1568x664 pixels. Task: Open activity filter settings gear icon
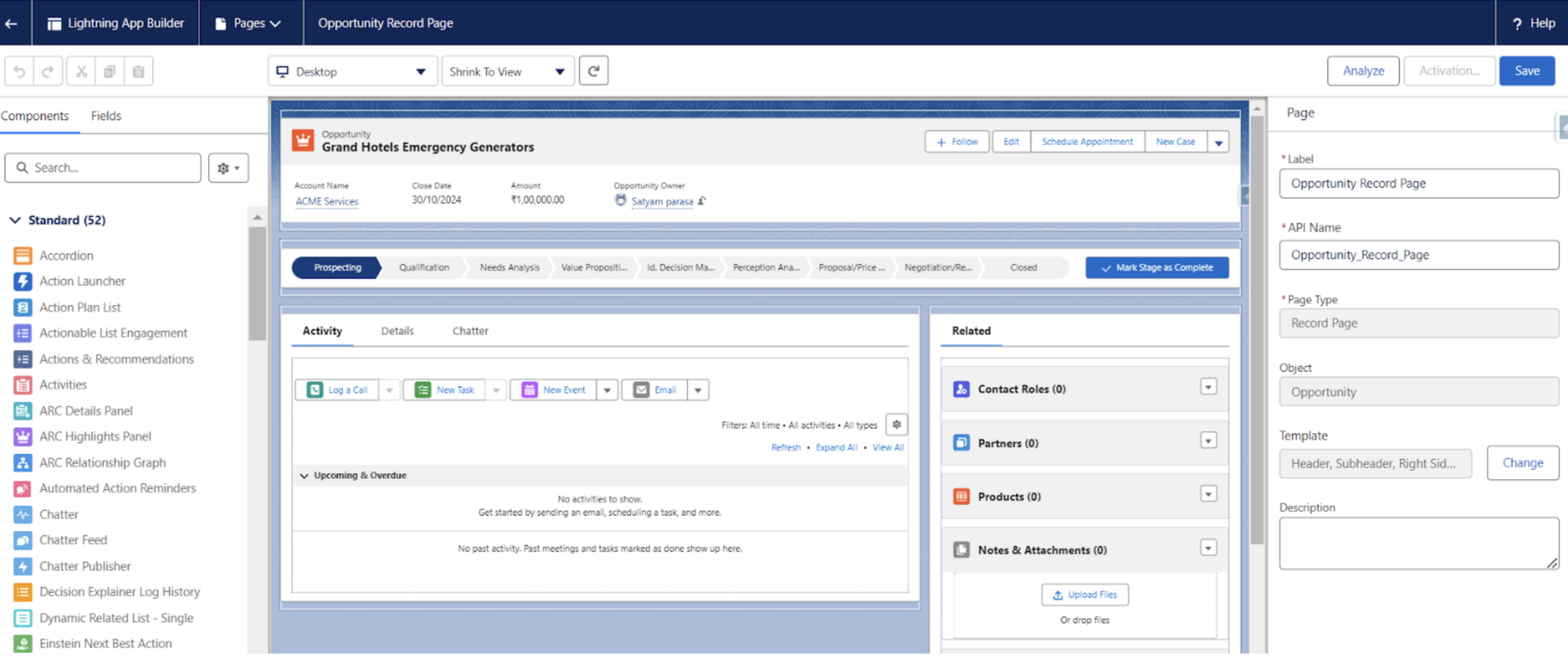897,424
